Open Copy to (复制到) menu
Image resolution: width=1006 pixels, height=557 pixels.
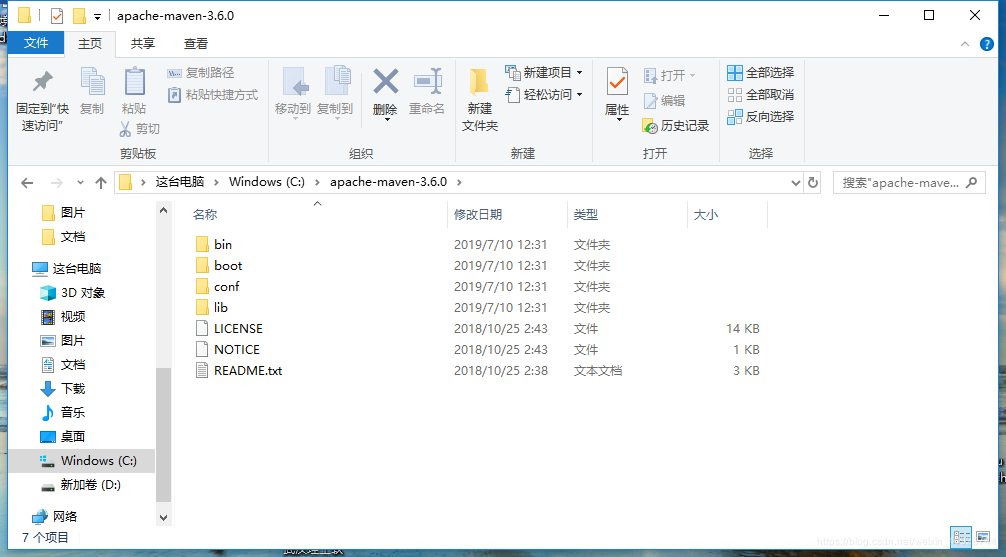coord(336,94)
